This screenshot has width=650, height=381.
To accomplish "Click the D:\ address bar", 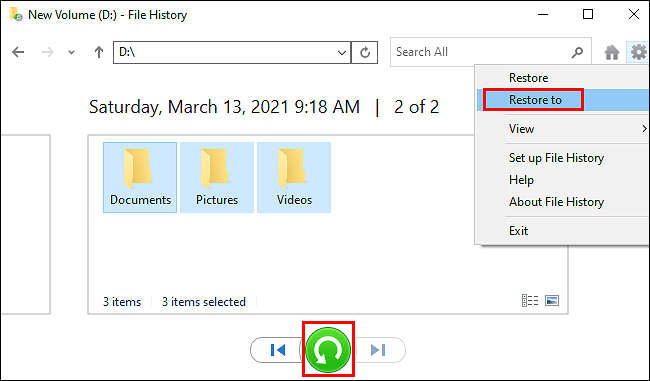I will coord(232,52).
